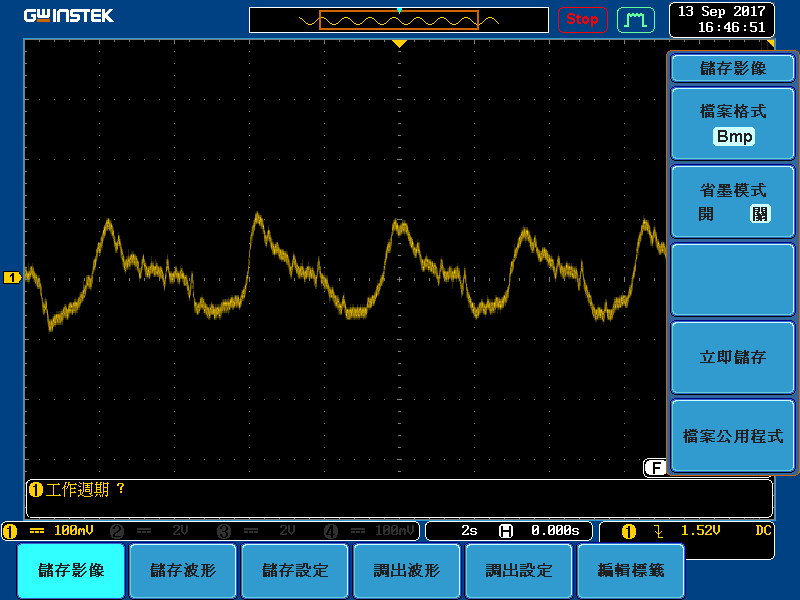This screenshot has width=800, height=600.
Task: Click the channel 3 grey badge in status bar
Action: [223, 531]
